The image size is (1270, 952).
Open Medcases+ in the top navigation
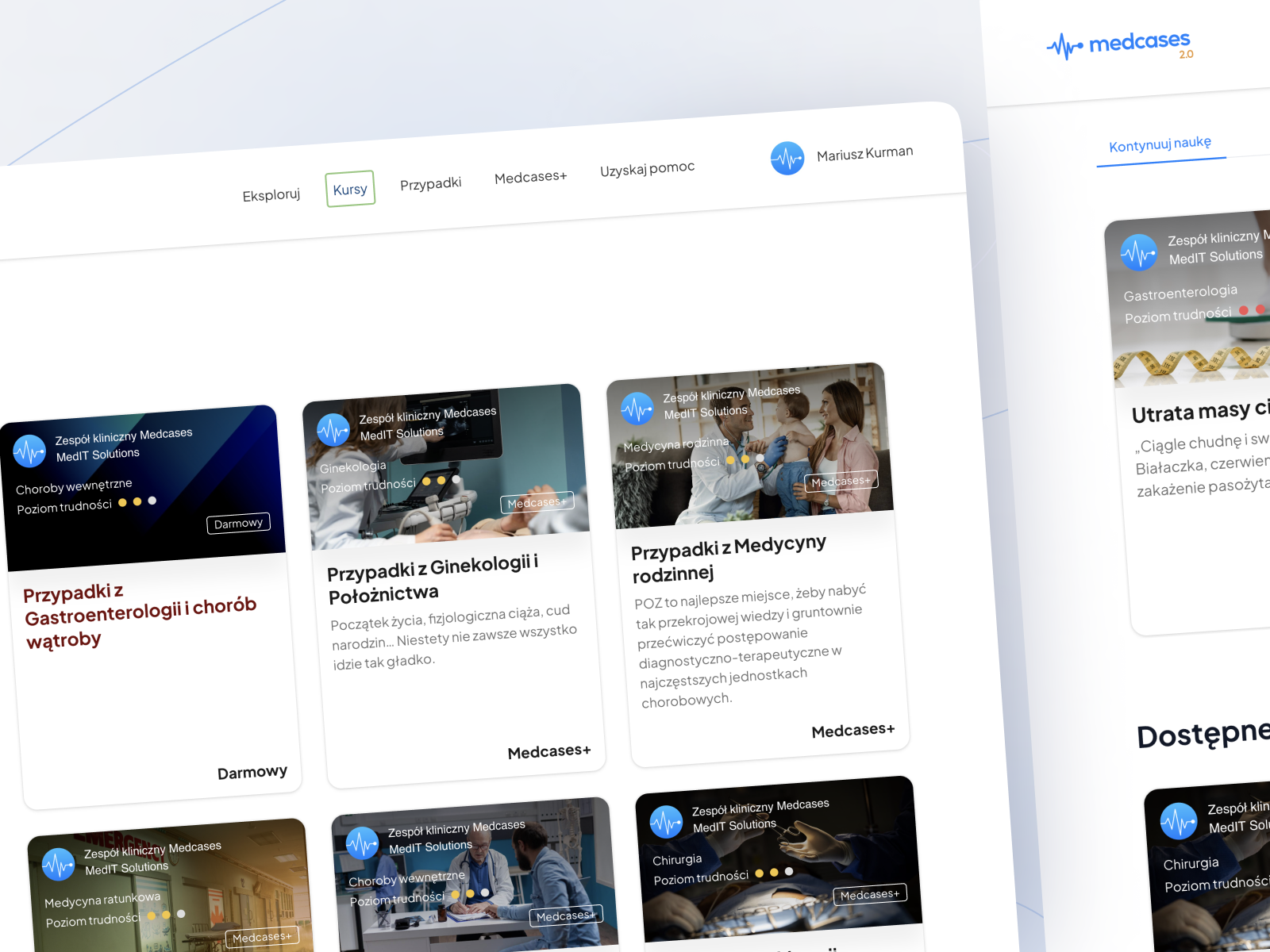pyautogui.click(x=530, y=177)
